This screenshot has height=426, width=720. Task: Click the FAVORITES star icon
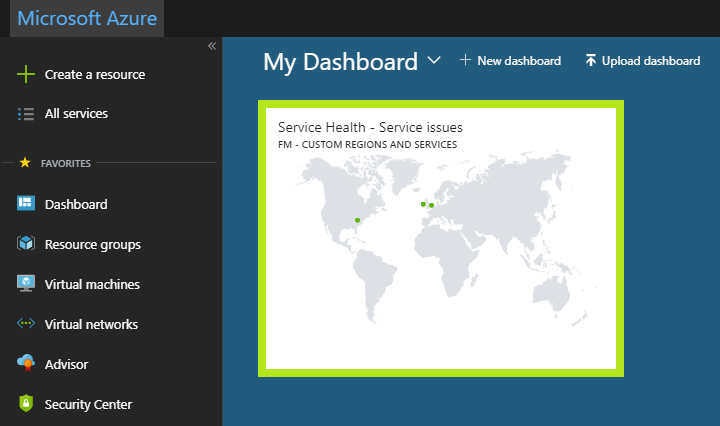point(25,163)
